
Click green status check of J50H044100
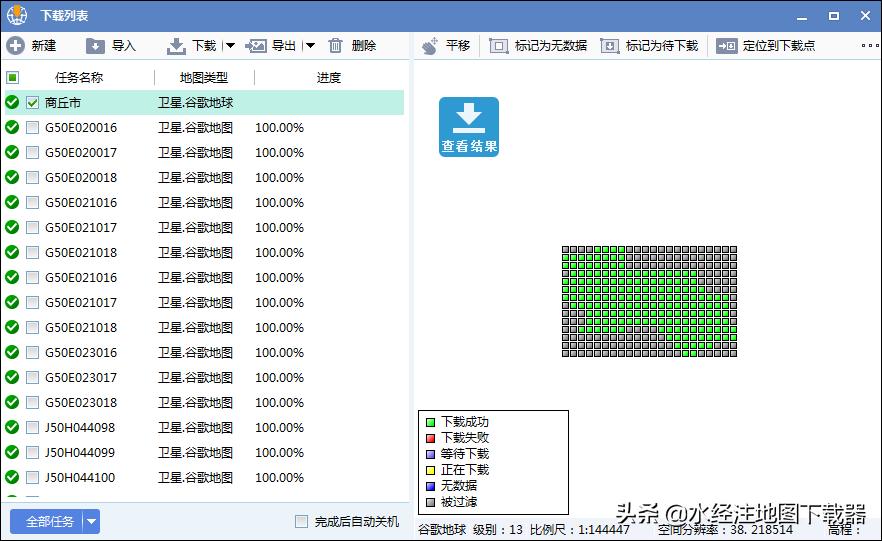point(12,477)
